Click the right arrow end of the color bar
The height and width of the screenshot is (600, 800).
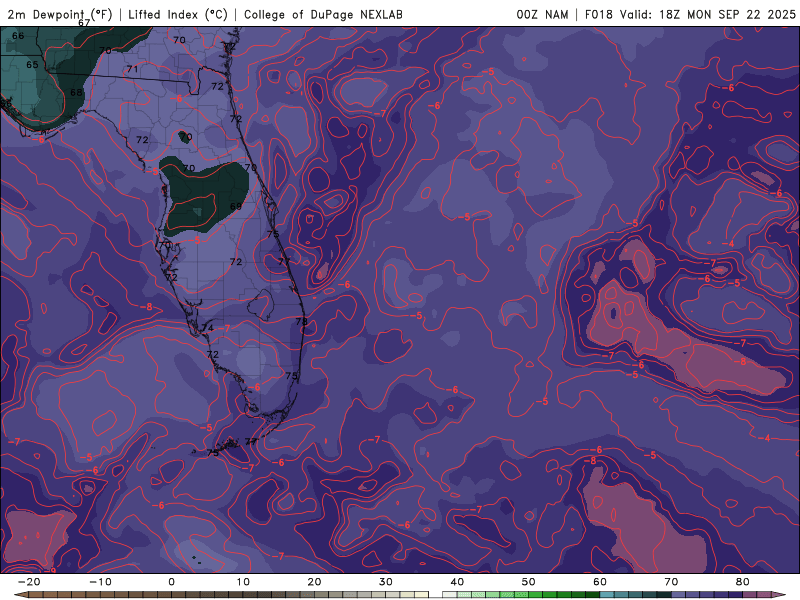coord(780,595)
